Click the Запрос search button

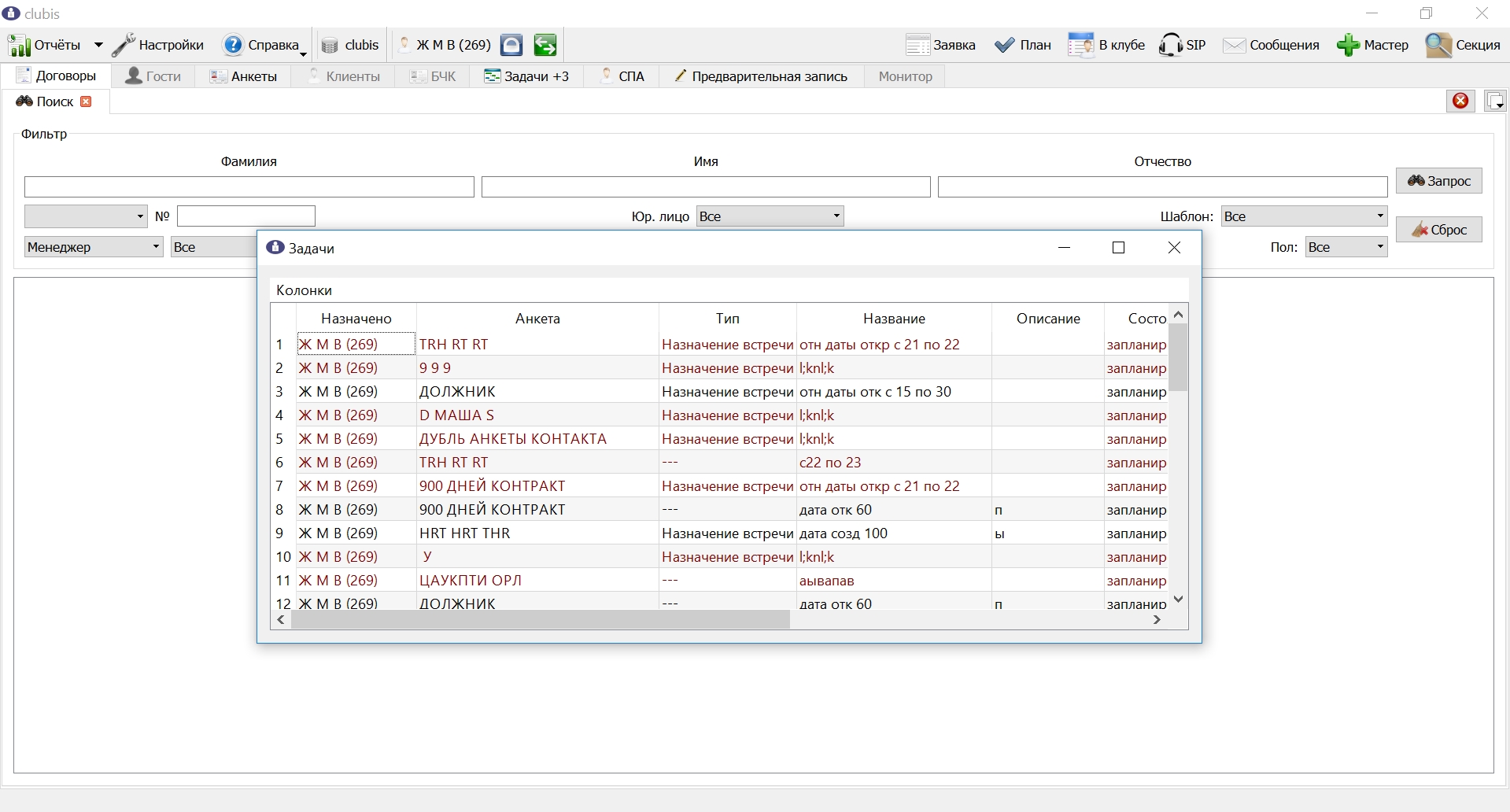click(x=1438, y=181)
